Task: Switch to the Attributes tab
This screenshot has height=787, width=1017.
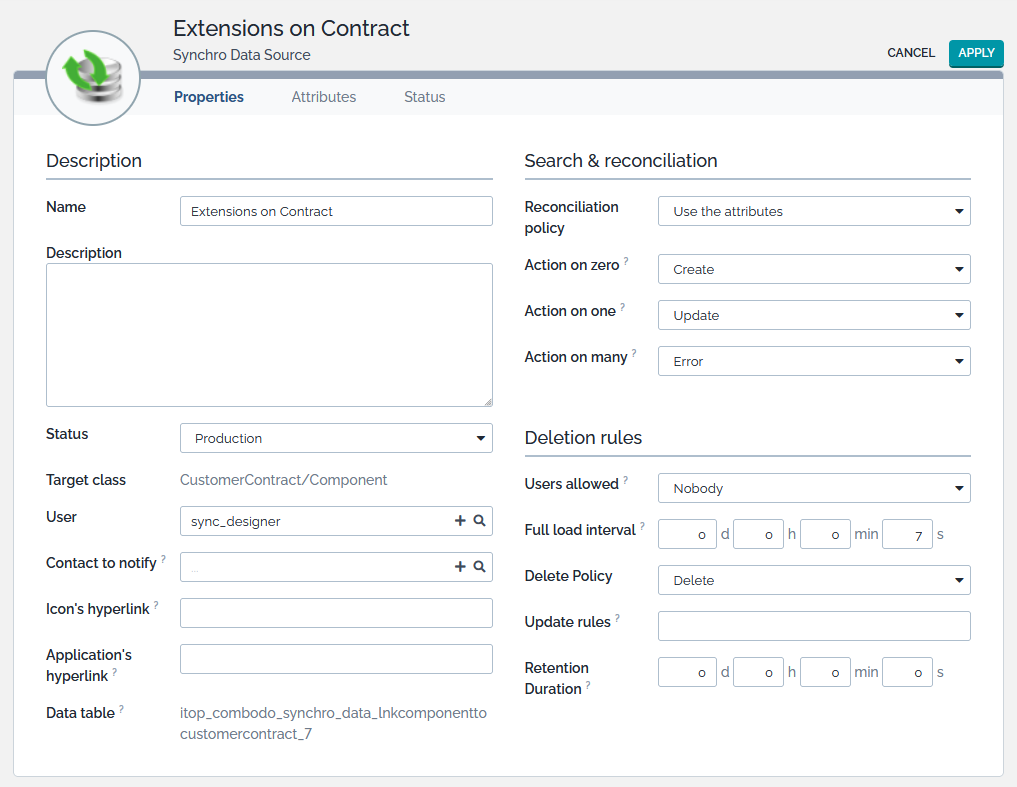Action: click(x=324, y=97)
